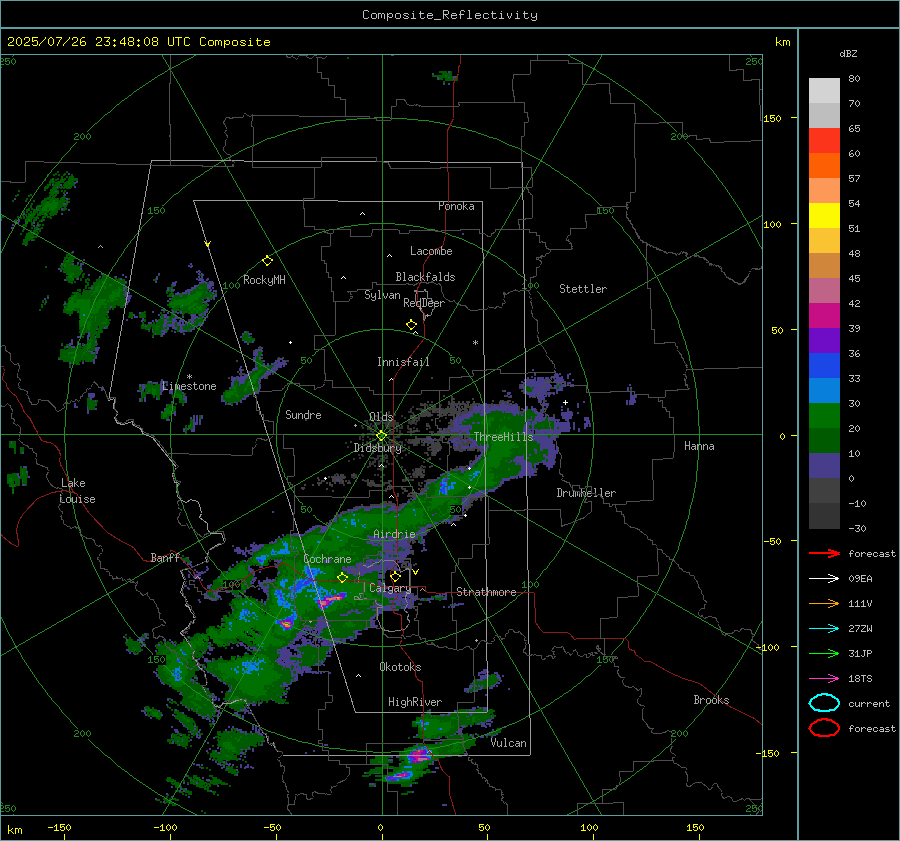This screenshot has width=900, height=841.
Task: Click the red forecast arrow in legend
Action: pos(824,553)
